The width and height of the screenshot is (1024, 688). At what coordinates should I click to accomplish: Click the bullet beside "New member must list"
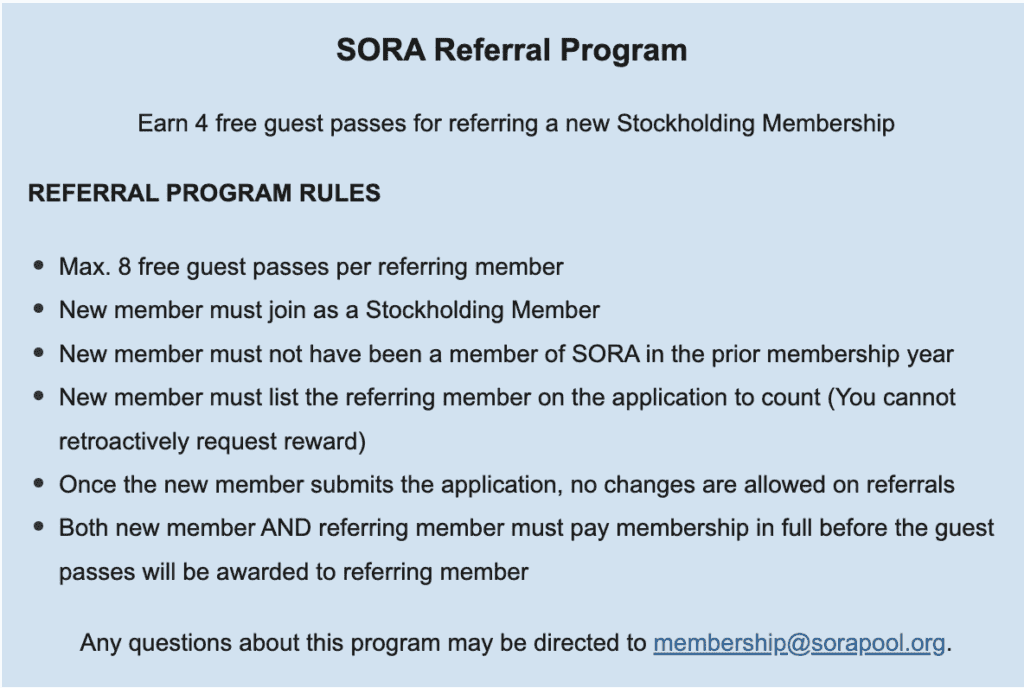point(38,398)
